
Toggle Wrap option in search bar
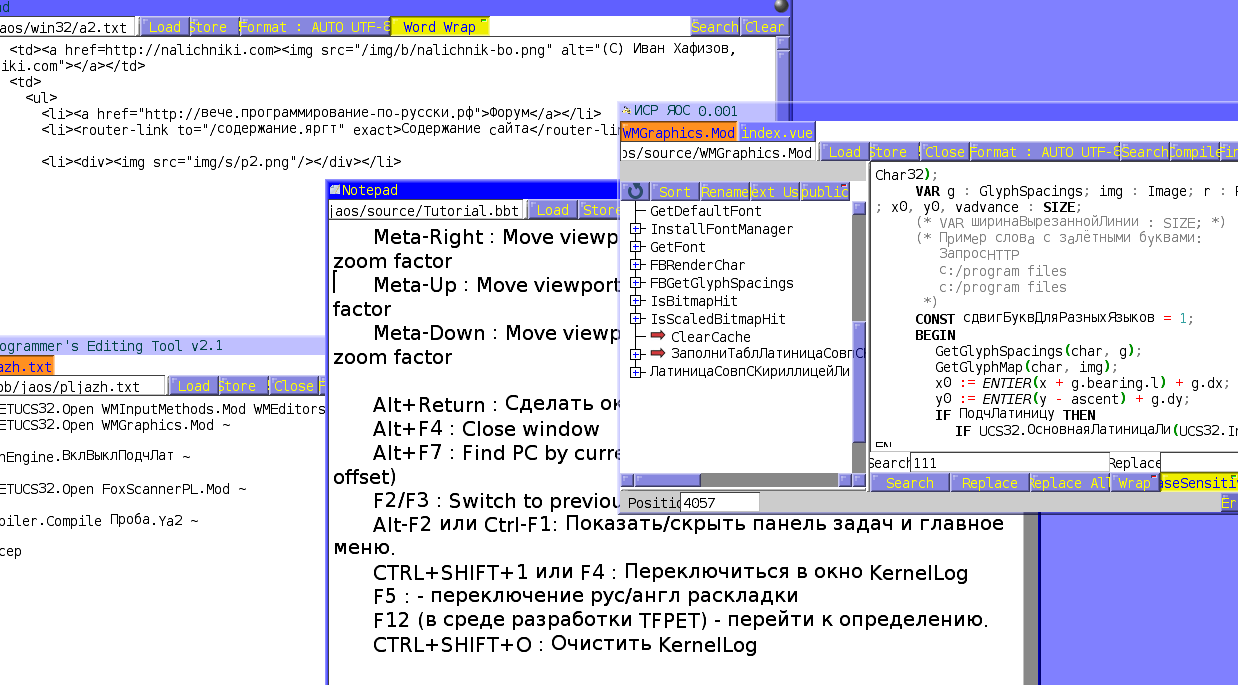pos(1134,483)
